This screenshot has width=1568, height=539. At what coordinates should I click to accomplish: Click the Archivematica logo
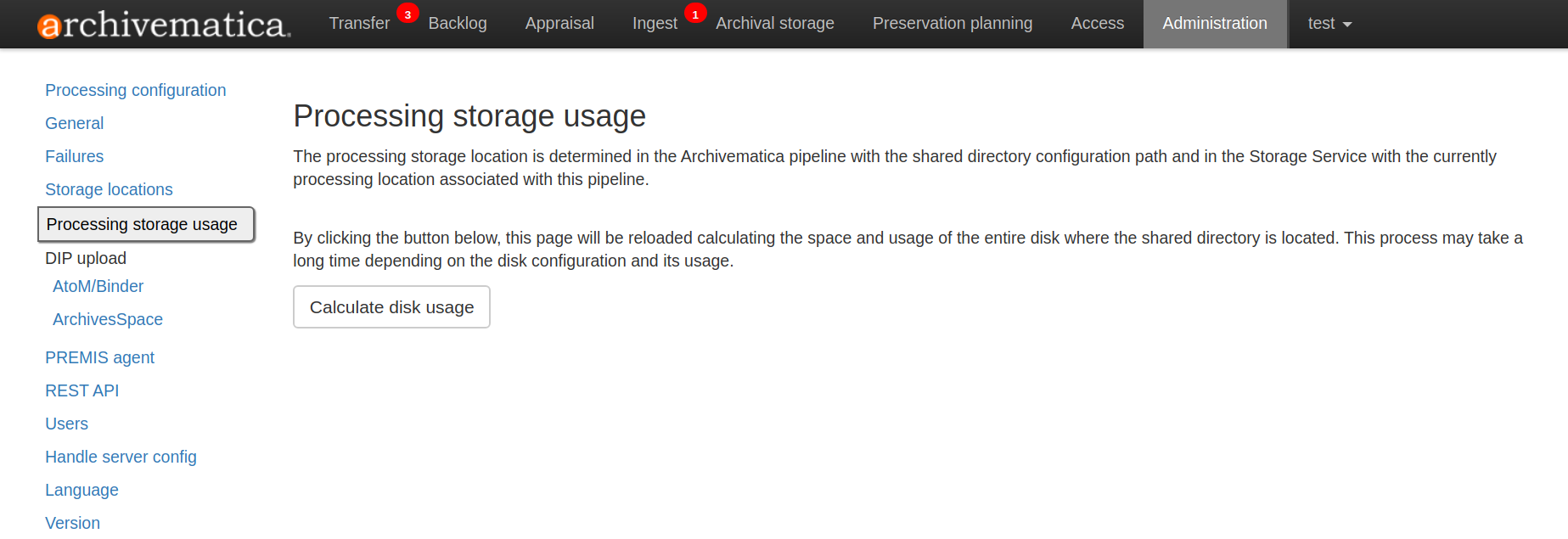(164, 25)
